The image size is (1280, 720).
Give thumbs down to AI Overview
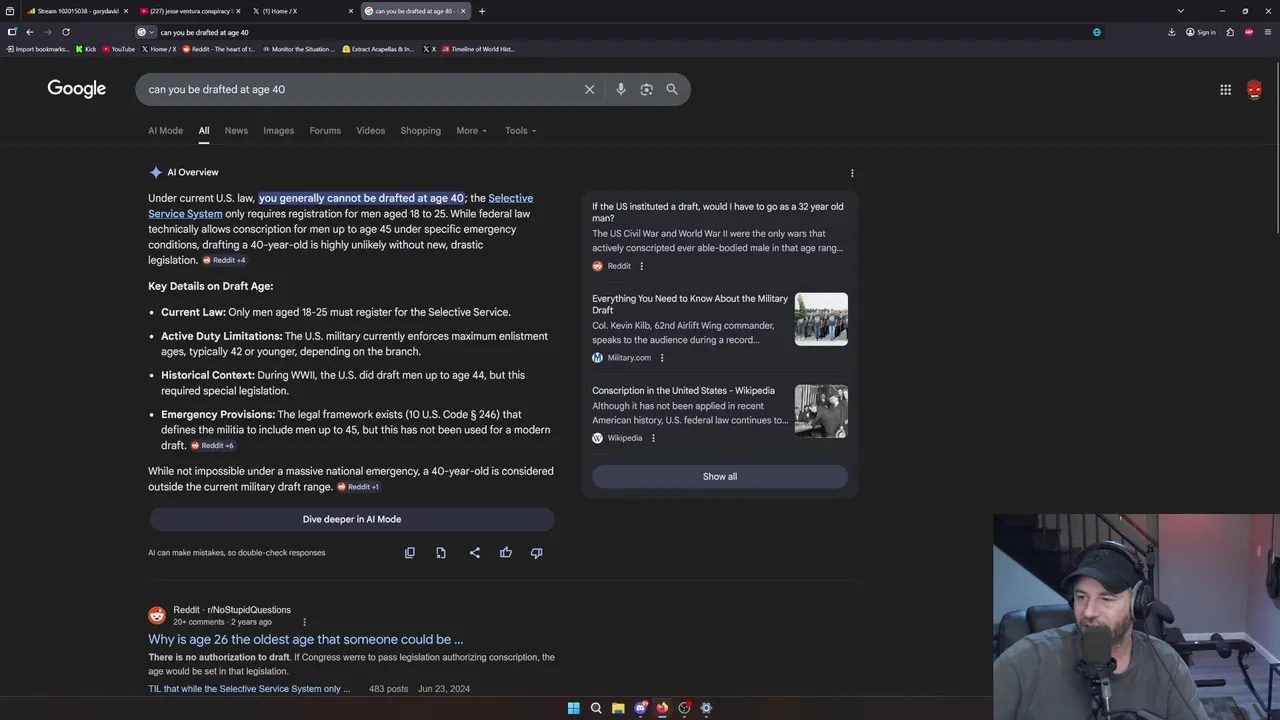(x=537, y=552)
